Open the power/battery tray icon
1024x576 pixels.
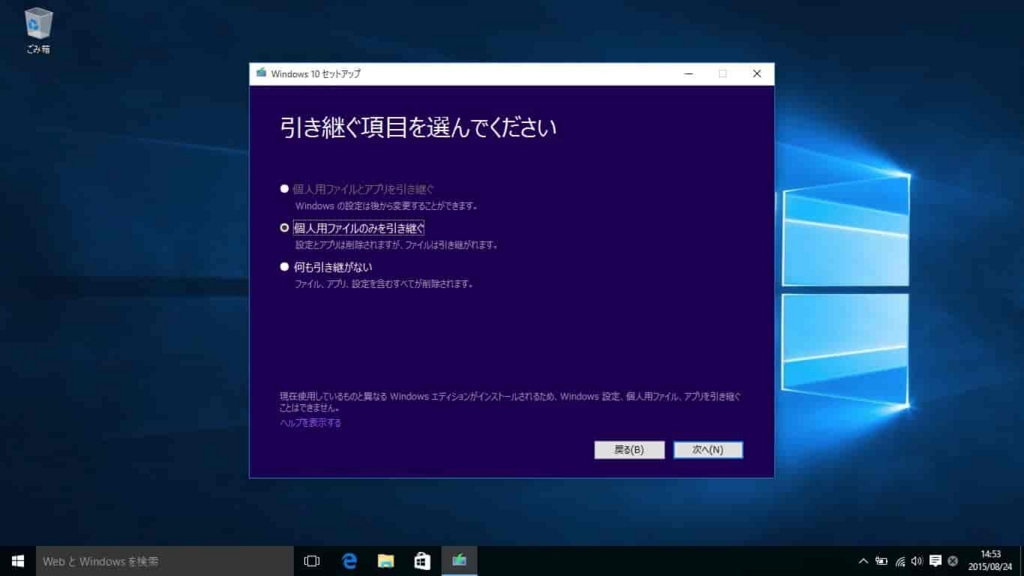pos(882,561)
